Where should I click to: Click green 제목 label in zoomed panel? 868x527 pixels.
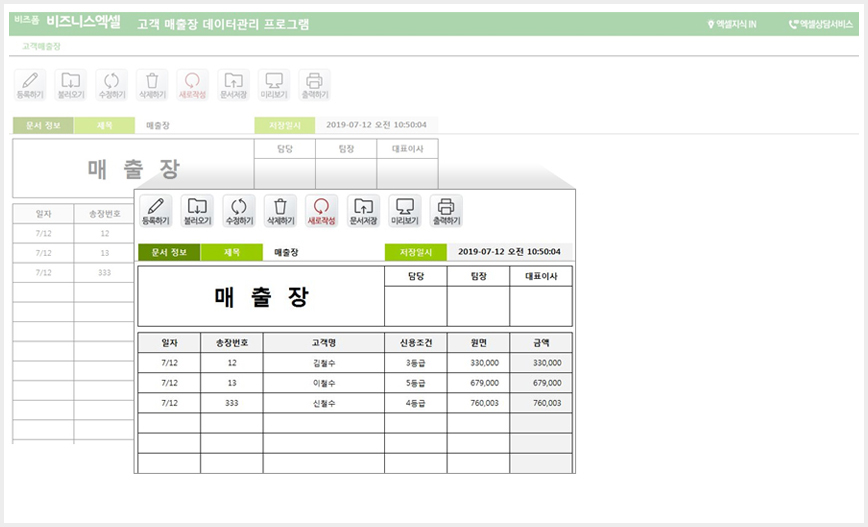[x=232, y=252]
